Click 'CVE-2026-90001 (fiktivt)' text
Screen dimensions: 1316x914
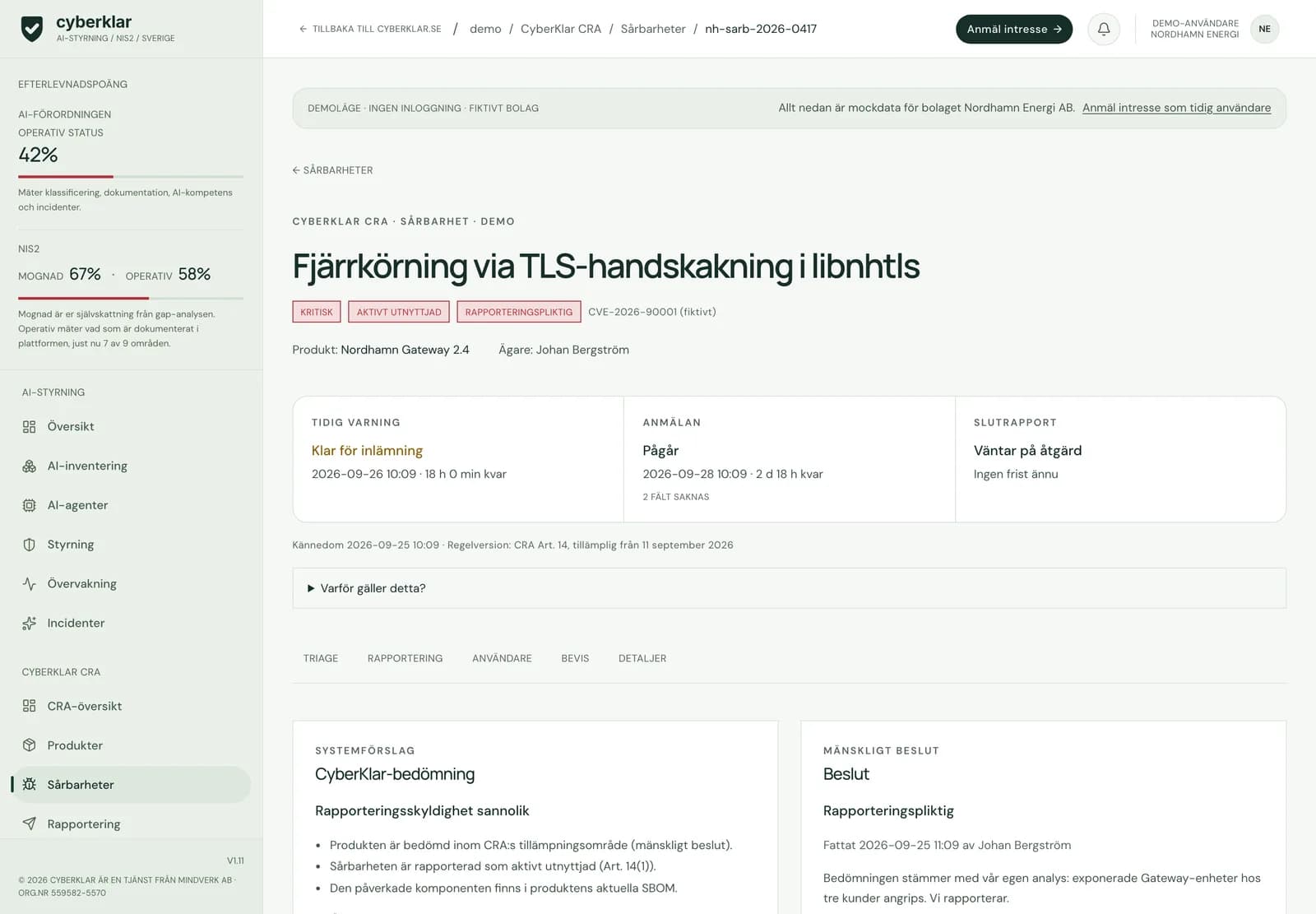[652, 312]
